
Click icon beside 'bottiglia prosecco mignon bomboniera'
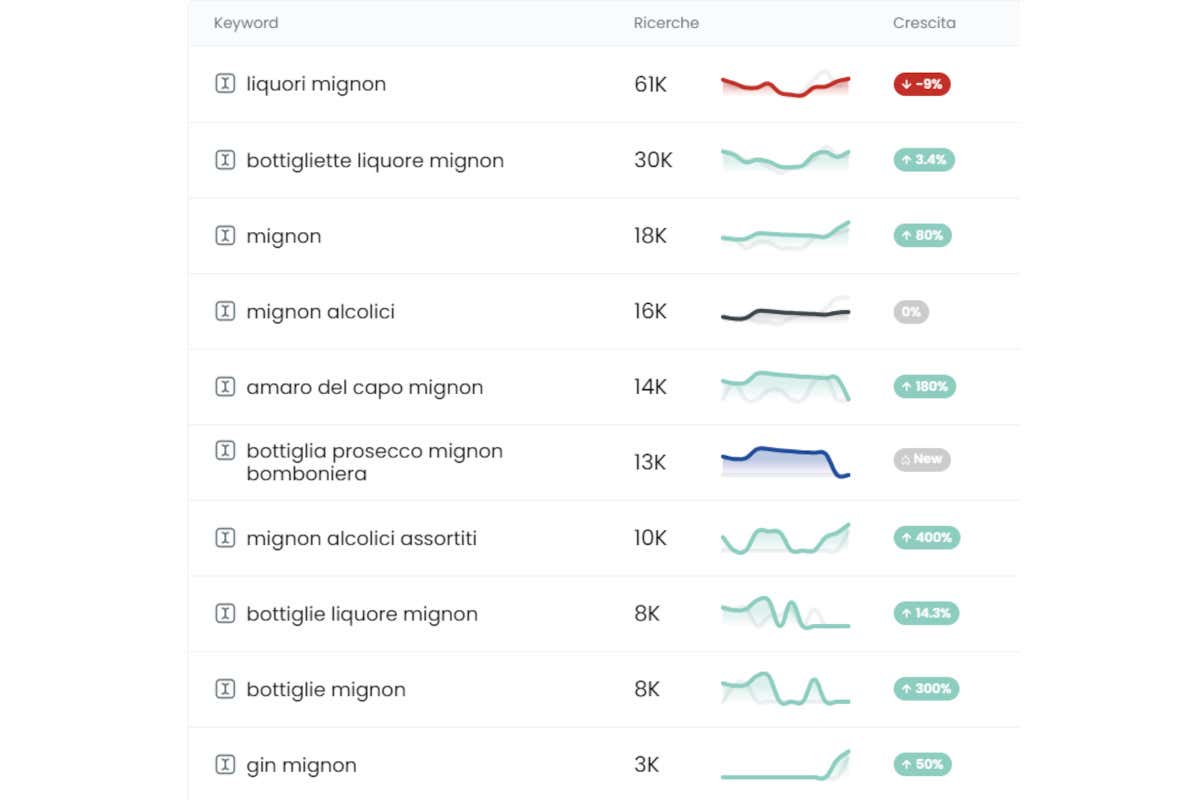225,451
